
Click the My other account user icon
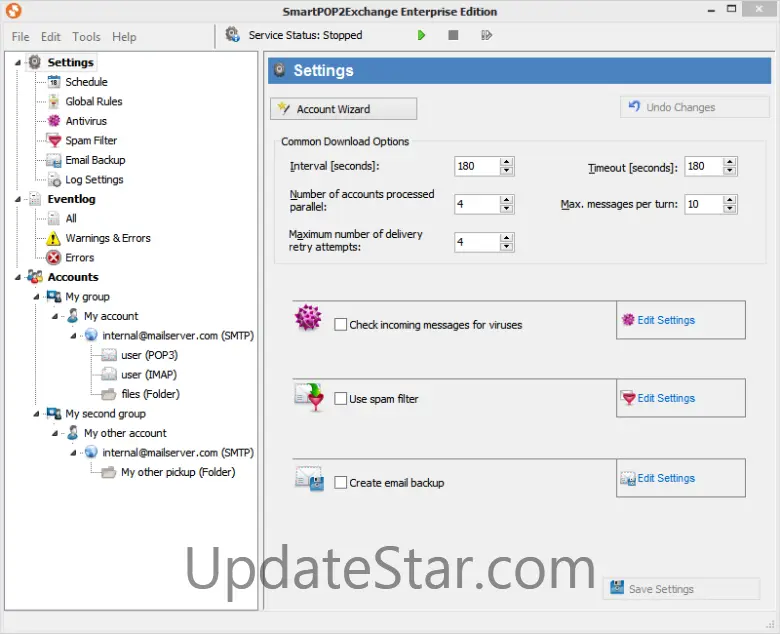click(x=73, y=433)
